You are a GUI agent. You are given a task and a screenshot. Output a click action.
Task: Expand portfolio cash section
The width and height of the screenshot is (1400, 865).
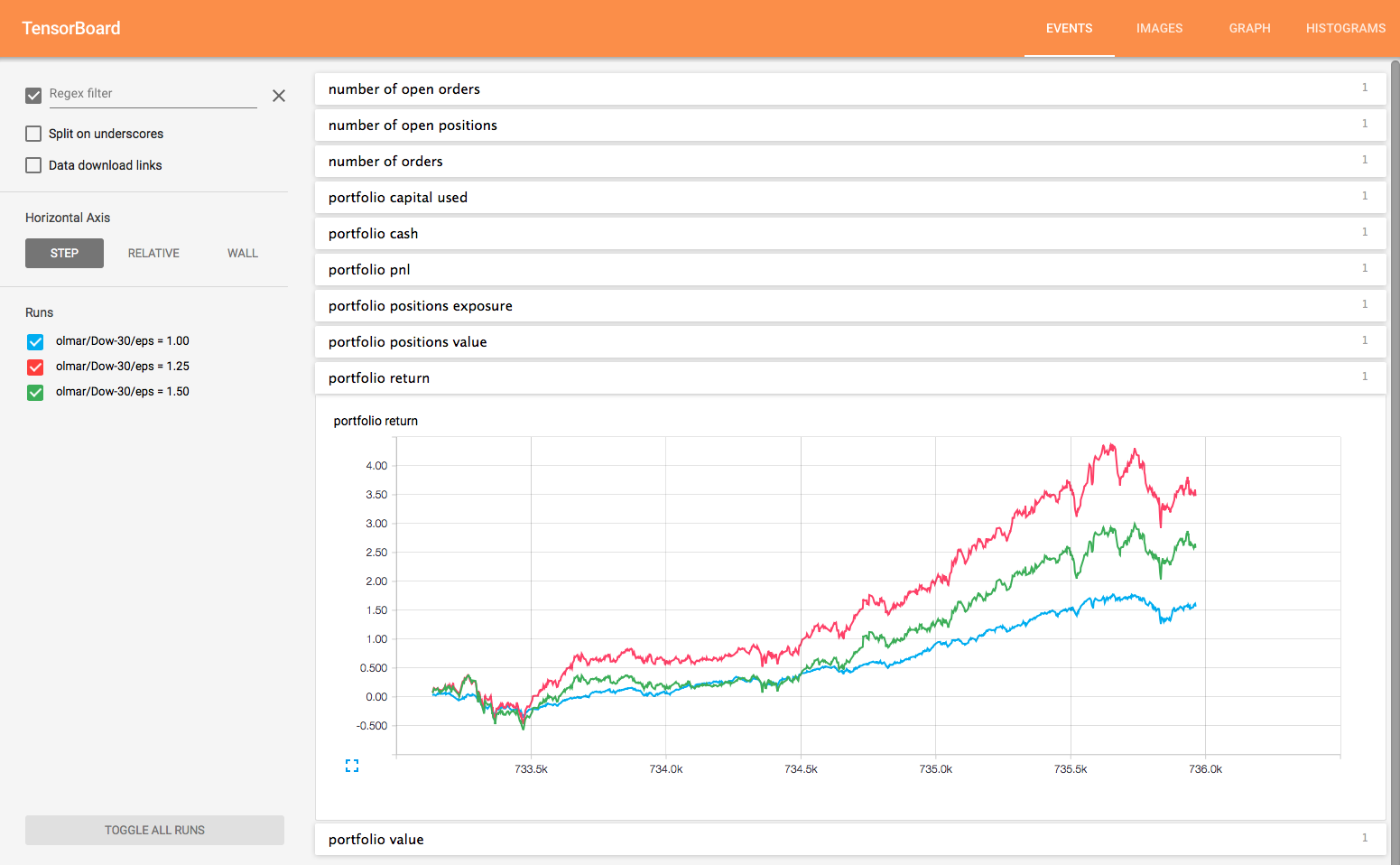coord(850,233)
